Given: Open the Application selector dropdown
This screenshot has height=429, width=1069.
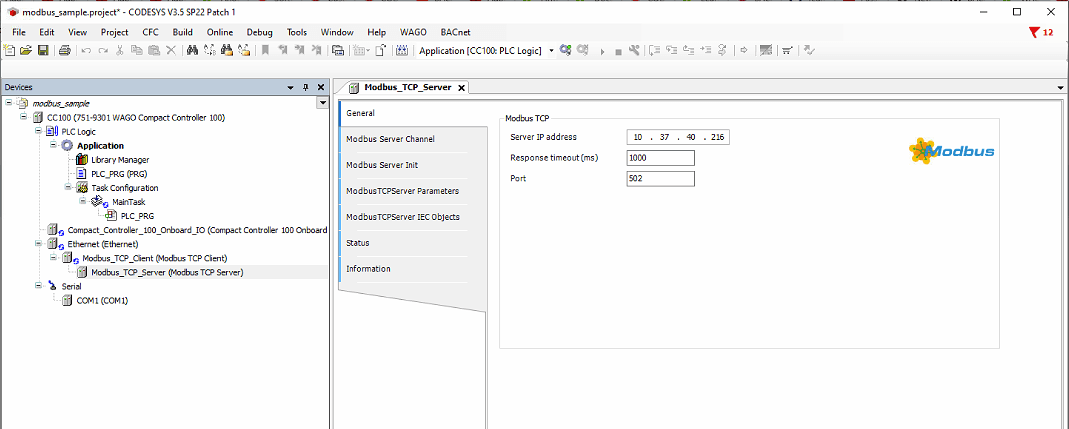Looking at the screenshot, I should pos(552,50).
